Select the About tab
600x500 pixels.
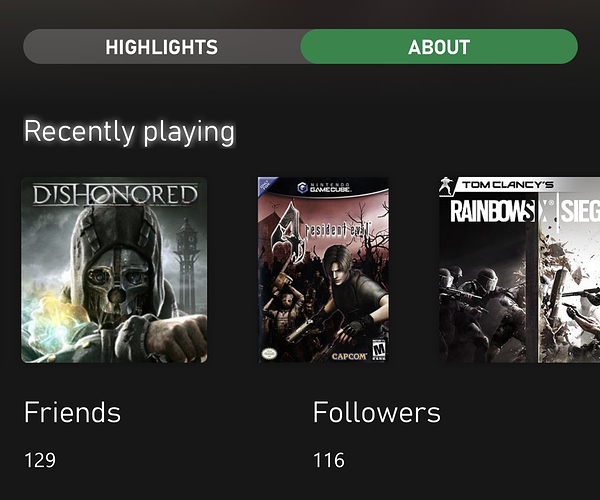(439, 47)
